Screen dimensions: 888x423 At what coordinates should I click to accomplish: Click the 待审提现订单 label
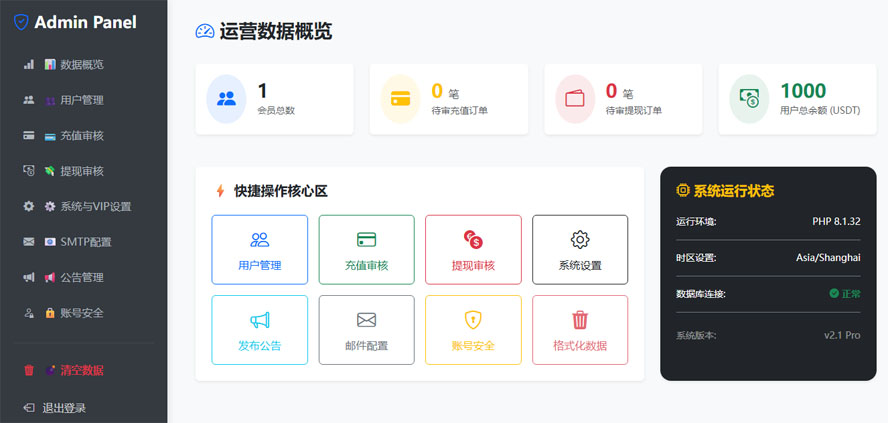click(x=634, y=110)
